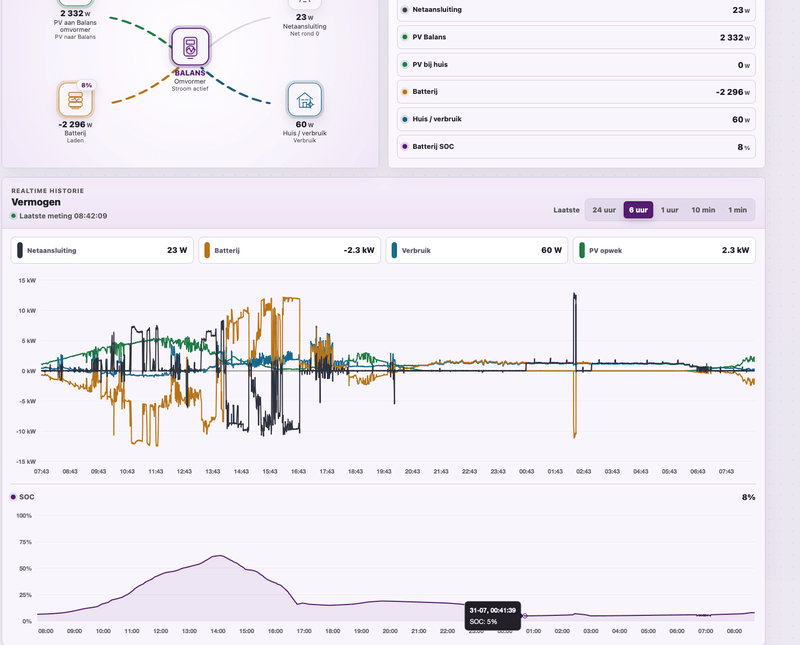Click the "15 kW" power axis label
This screenshot has width=800, height=645.
click(27, 280)
